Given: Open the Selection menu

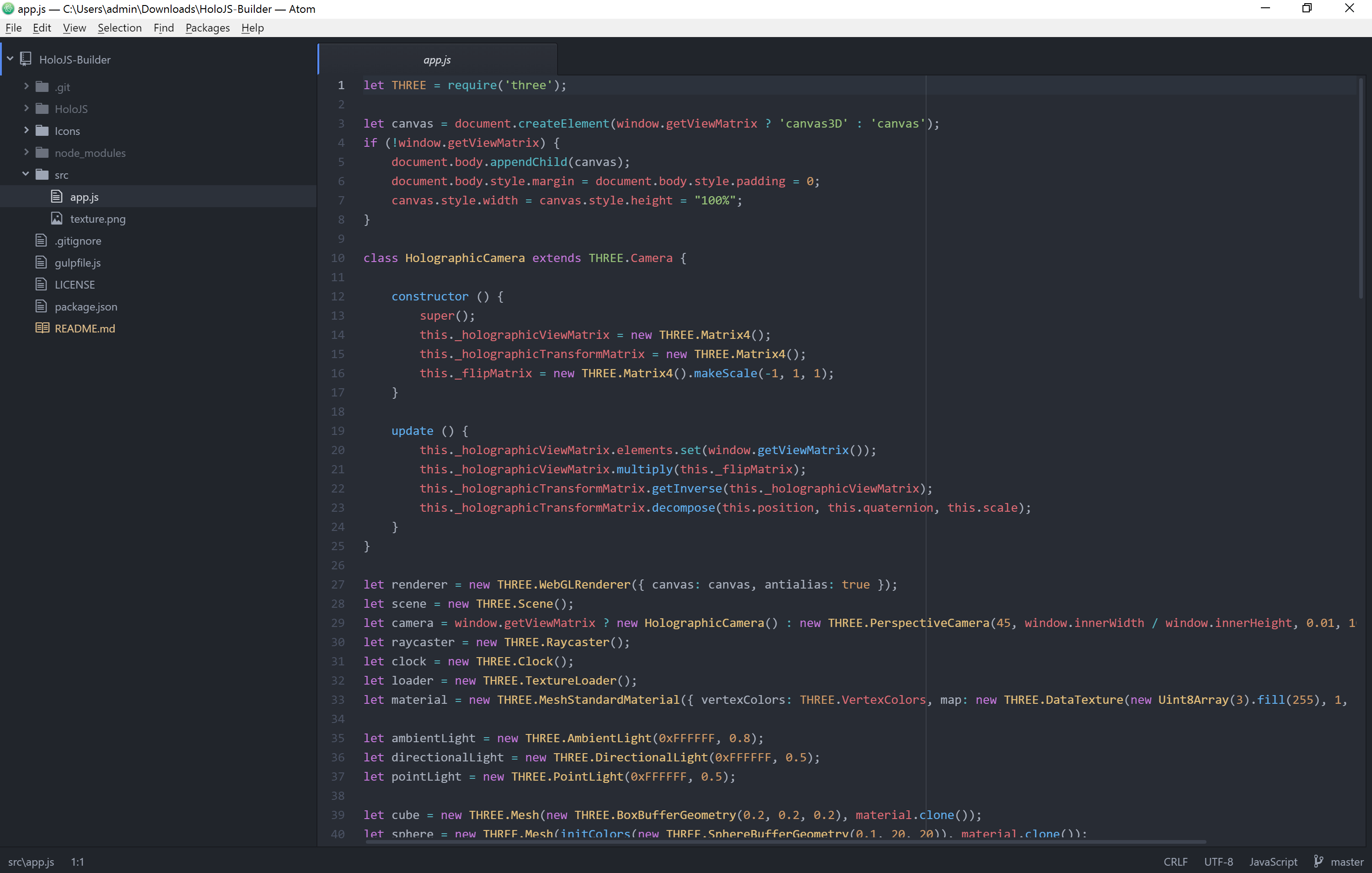Looking at the screenshot, I should (x=119, y=28).
